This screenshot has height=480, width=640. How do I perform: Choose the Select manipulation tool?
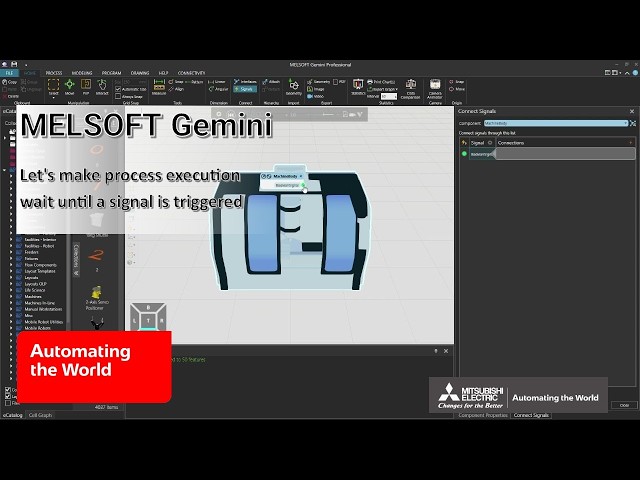[x=53, y=87]
